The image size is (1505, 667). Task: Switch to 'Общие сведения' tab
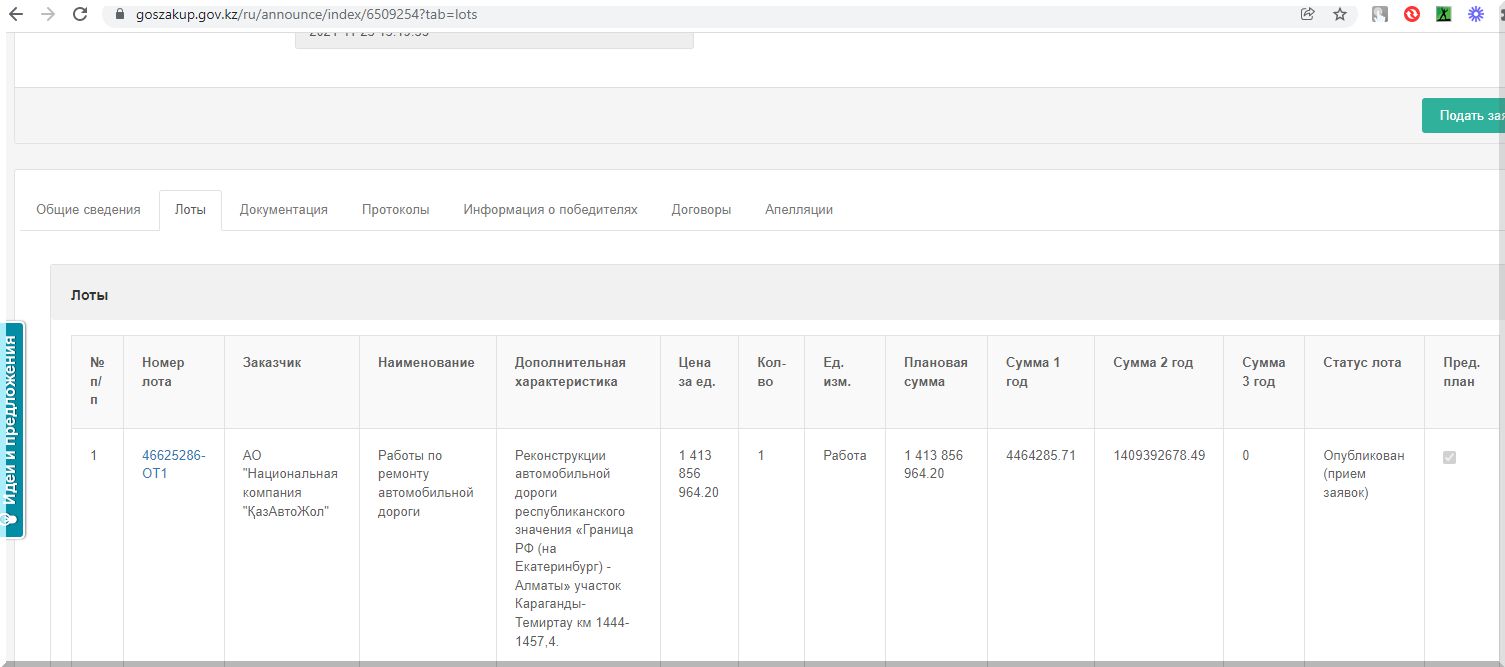88,210
